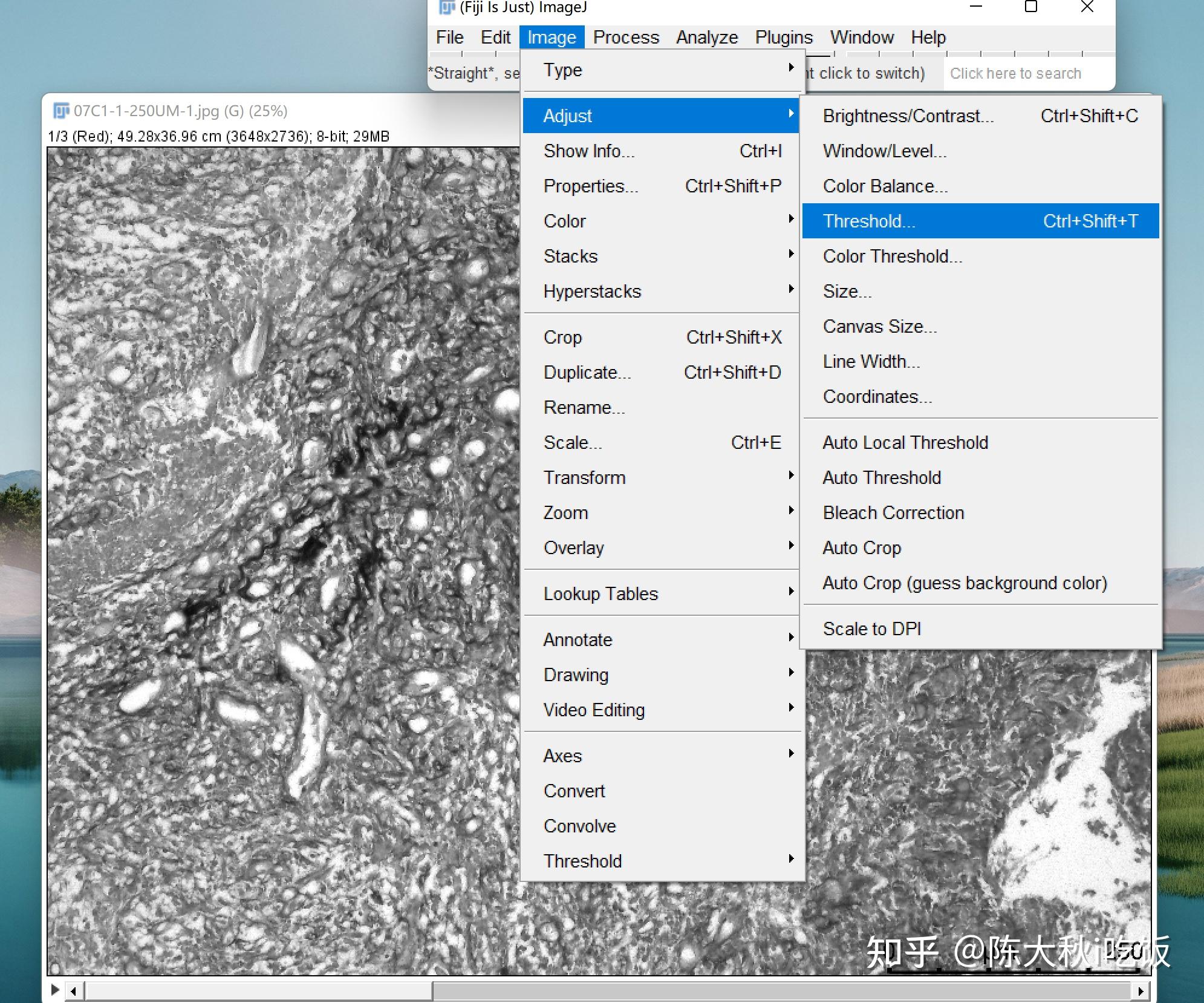Click the stack slice scrollbar thumb

tap(259, 991)
